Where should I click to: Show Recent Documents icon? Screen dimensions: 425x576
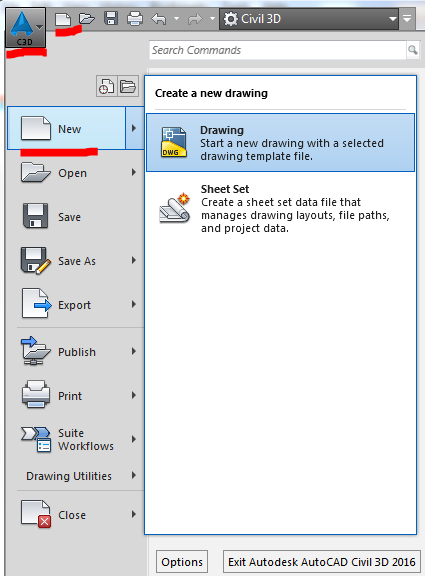[106, 86]
